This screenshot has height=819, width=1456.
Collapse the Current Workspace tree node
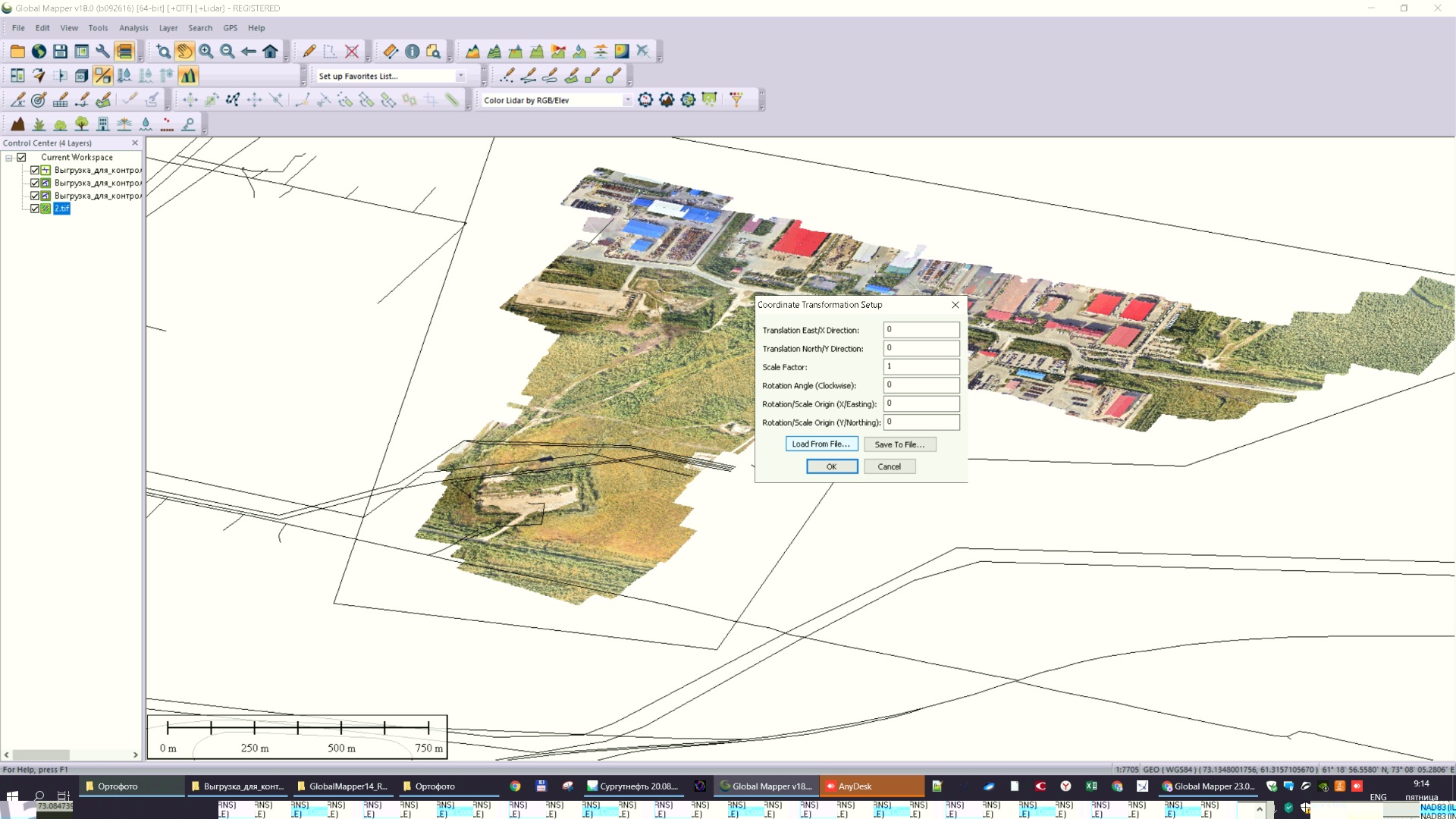click(9, 158)
